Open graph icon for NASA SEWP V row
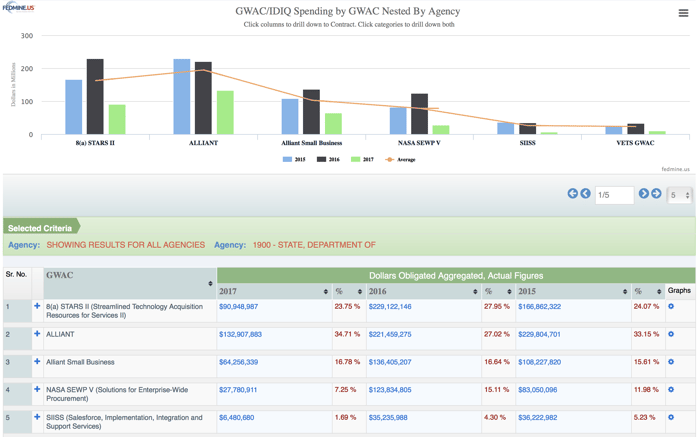Screen dimensions: 698x437 coord(671,389)
